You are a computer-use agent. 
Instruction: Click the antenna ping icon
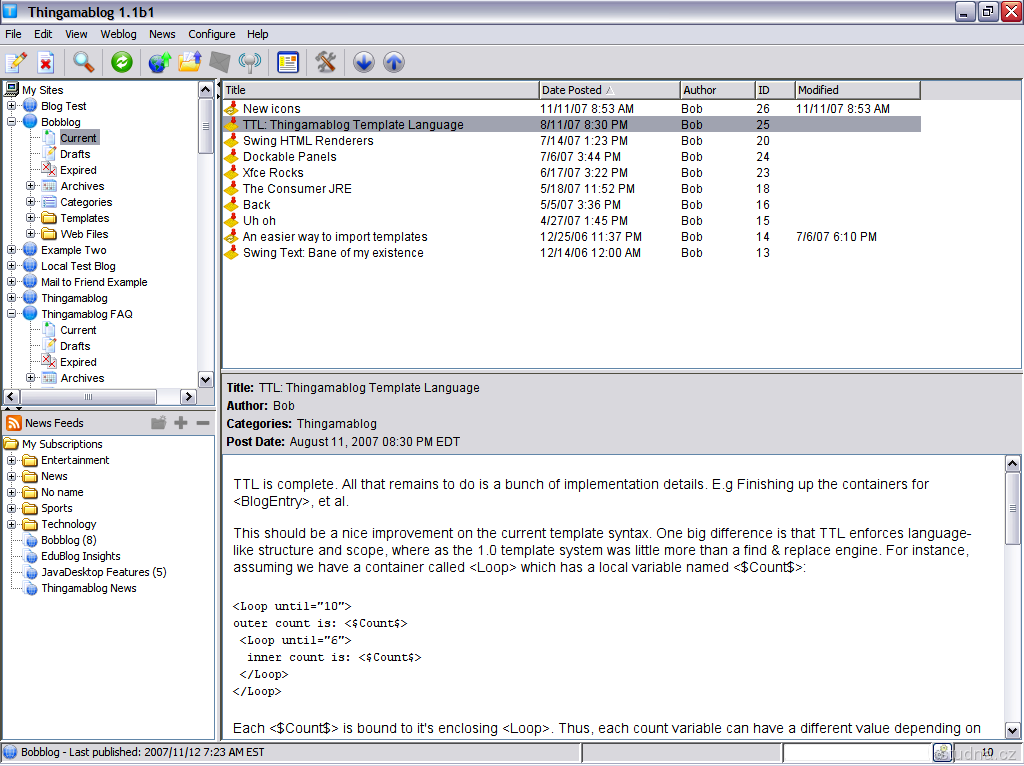pos(250,62)
